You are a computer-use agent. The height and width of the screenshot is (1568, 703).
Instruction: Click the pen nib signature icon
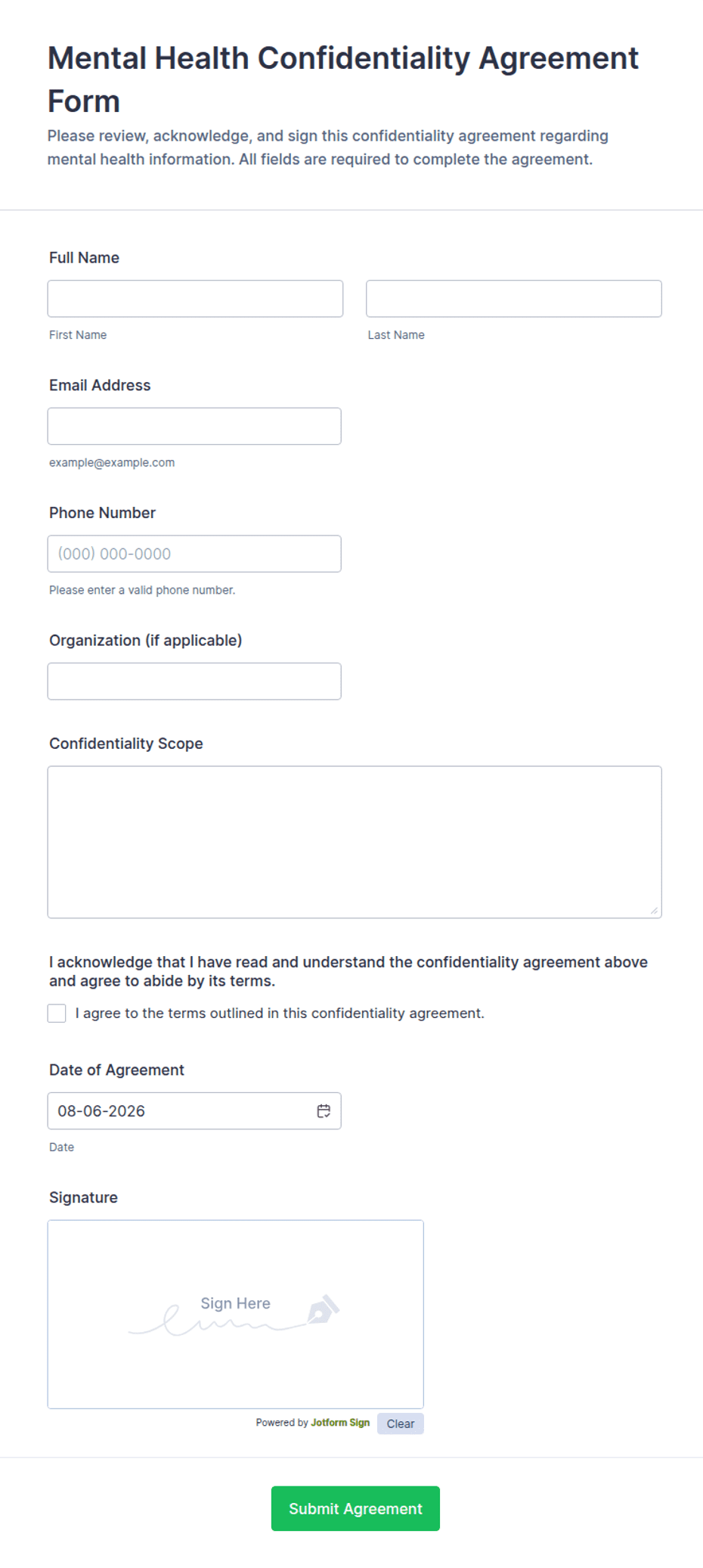[x=324, y=1309]
